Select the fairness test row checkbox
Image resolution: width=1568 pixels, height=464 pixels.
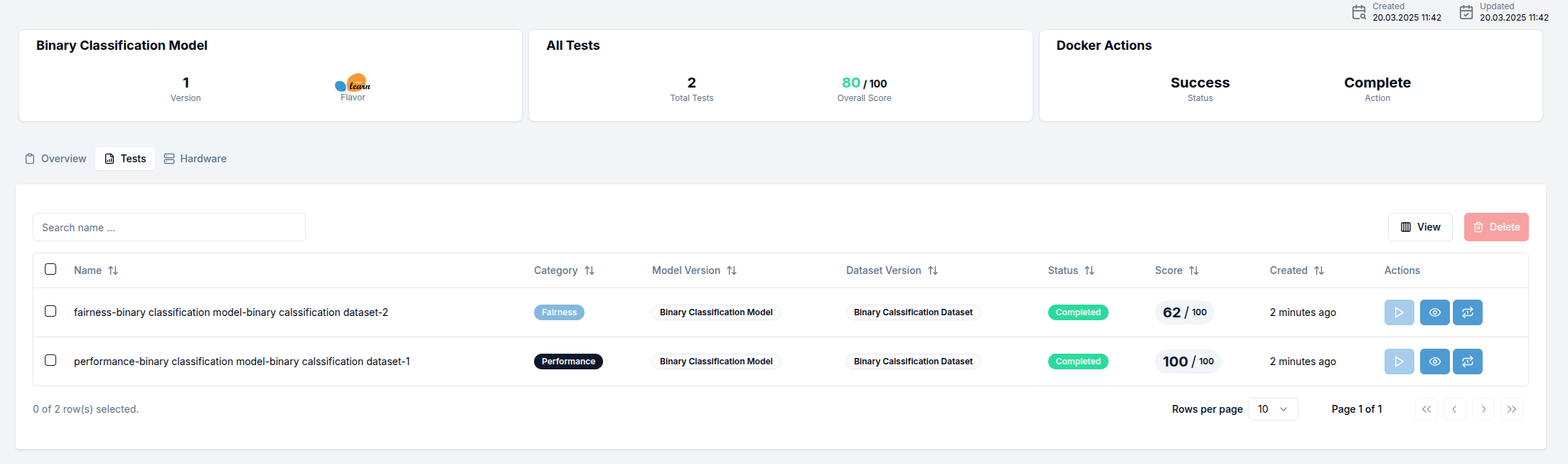[x=50, y=311]
